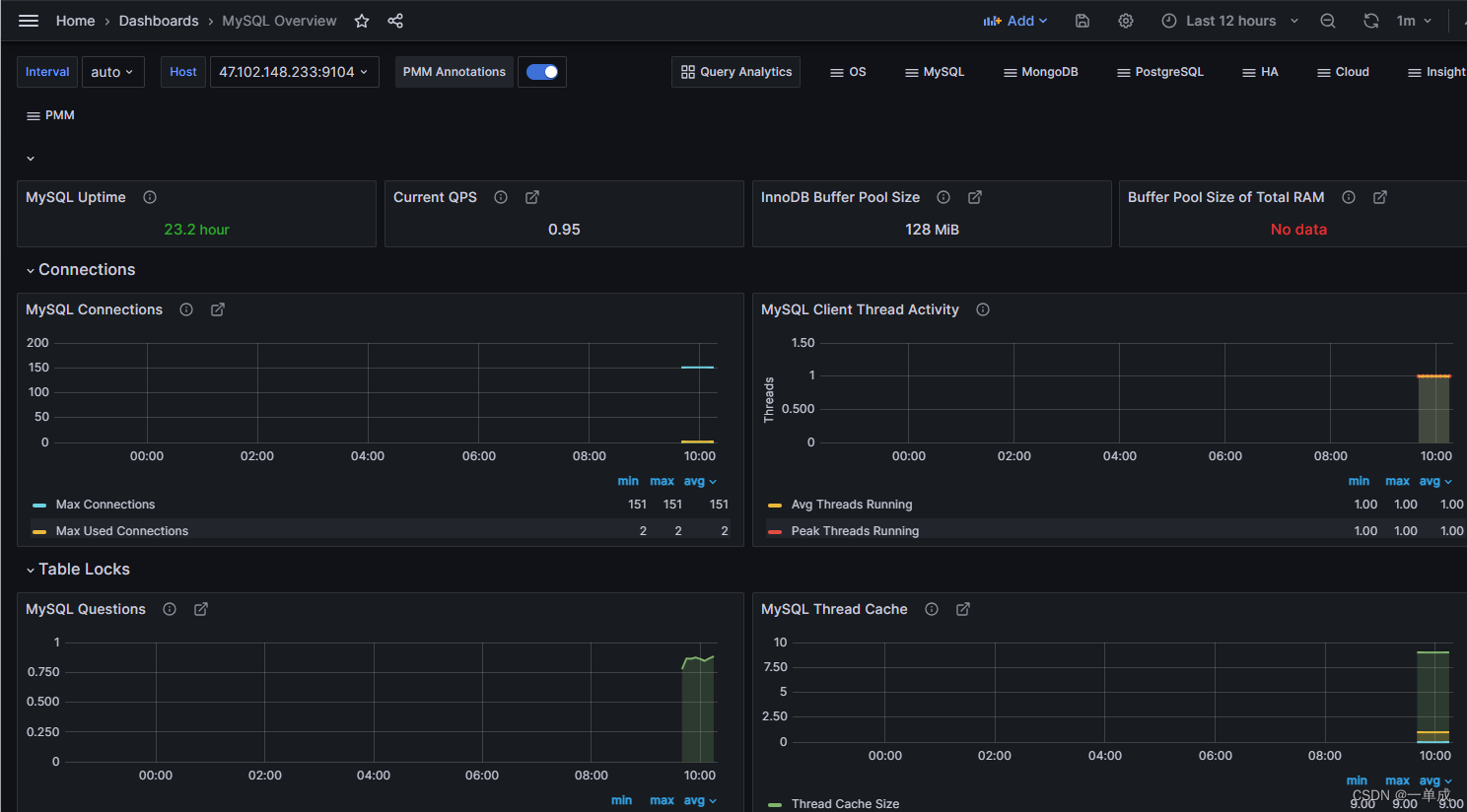
Task: Open Buffer Pool Size of Total RAM link icon
Action: tap(1380, 197)
